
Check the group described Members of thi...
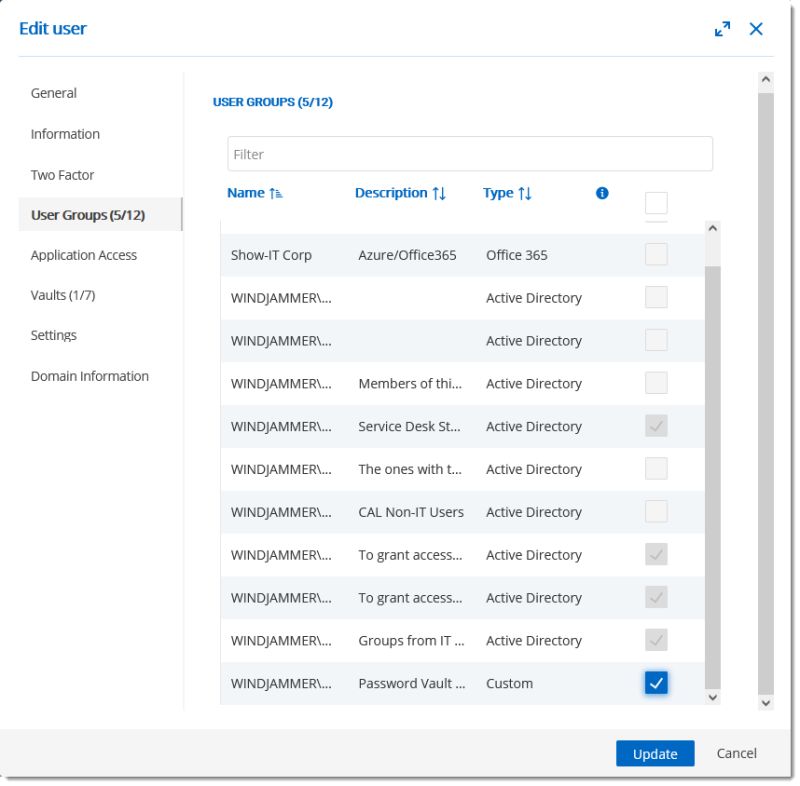tap(658, 383)
